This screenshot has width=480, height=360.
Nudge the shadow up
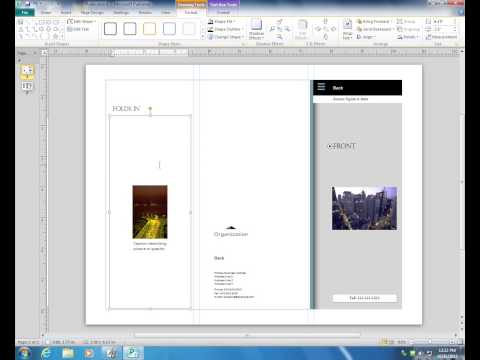[x=280, y=22]
